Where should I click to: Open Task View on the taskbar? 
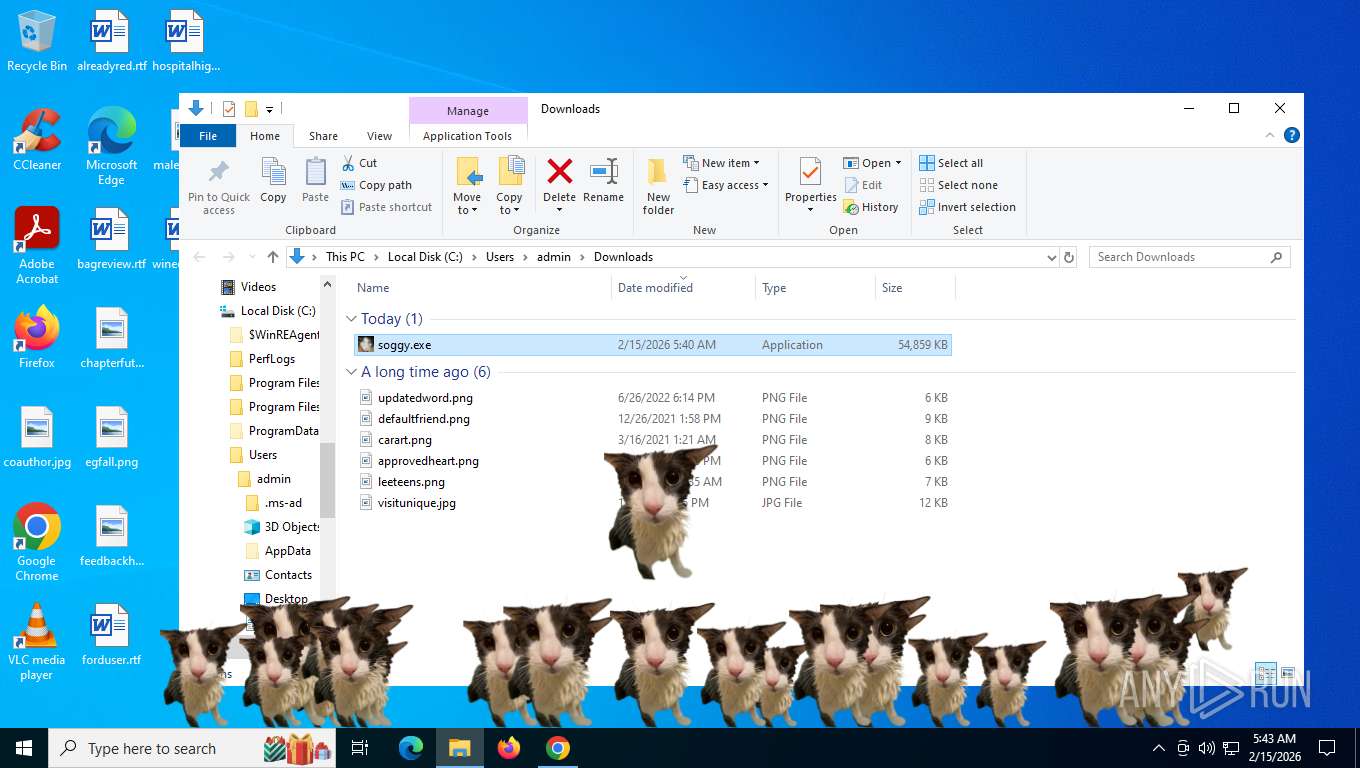coord(360,748)
